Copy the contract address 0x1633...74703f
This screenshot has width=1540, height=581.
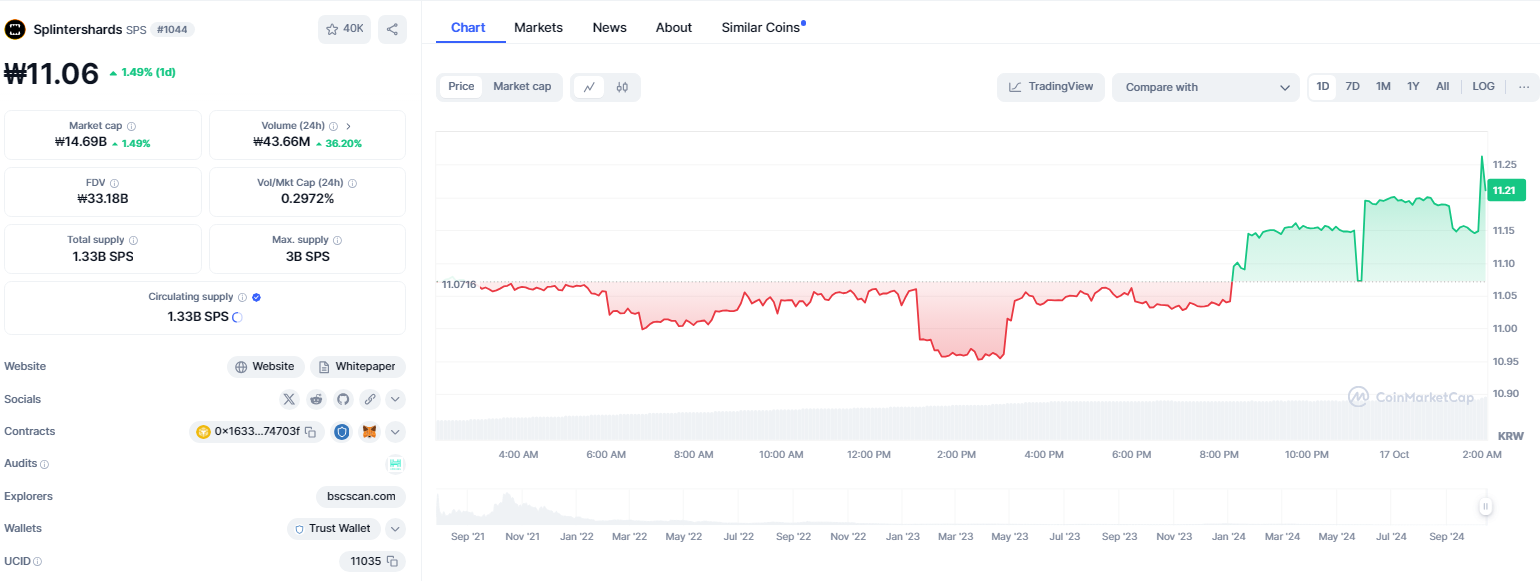(310, 432)
